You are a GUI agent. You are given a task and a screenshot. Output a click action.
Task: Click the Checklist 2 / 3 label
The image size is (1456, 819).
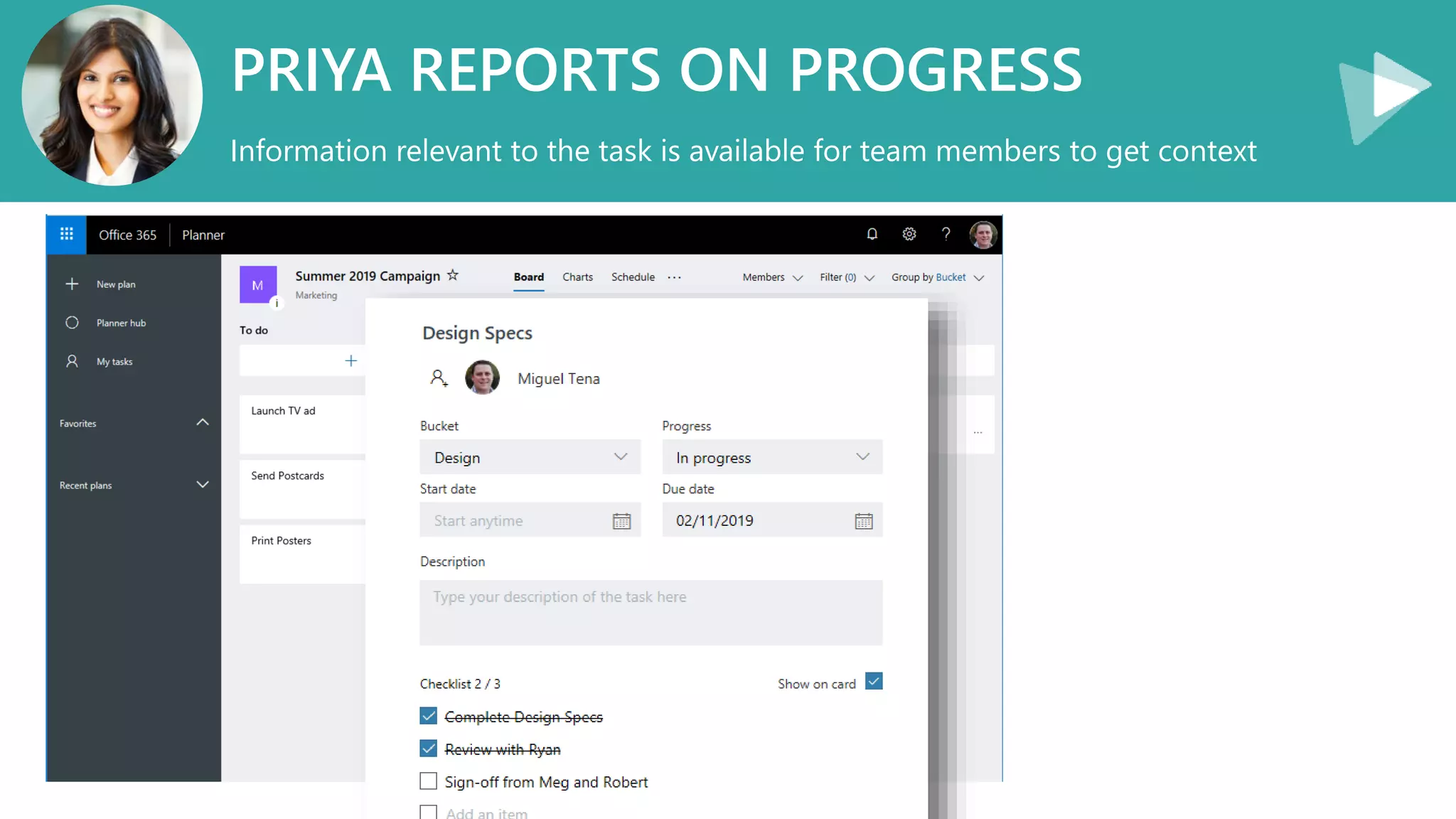(x=460, y=683)
